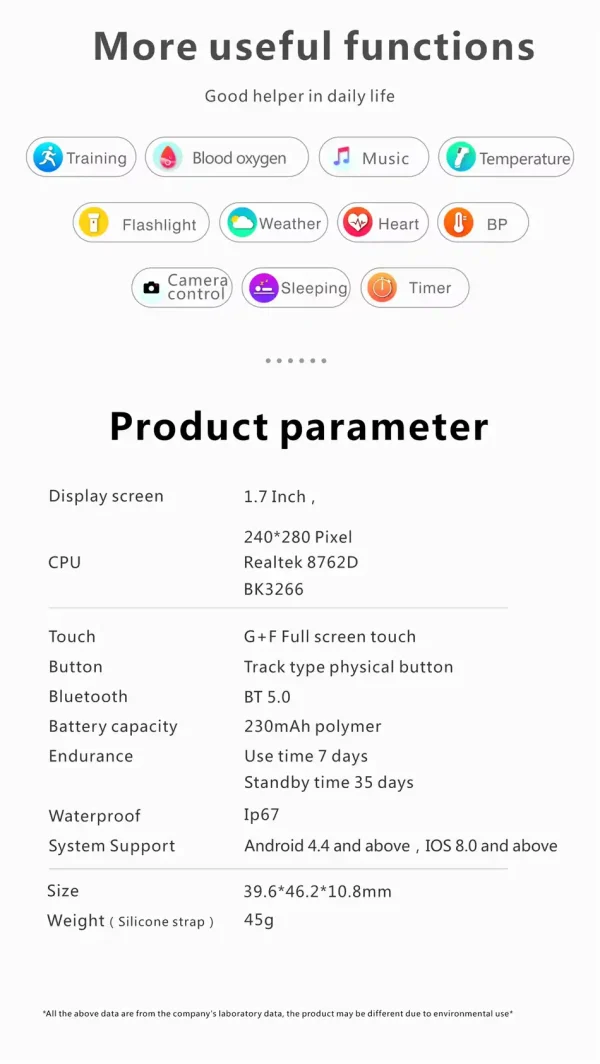Click the orange Timer icon
Viewport: 600px width, 1064px height.
(381, 288)
